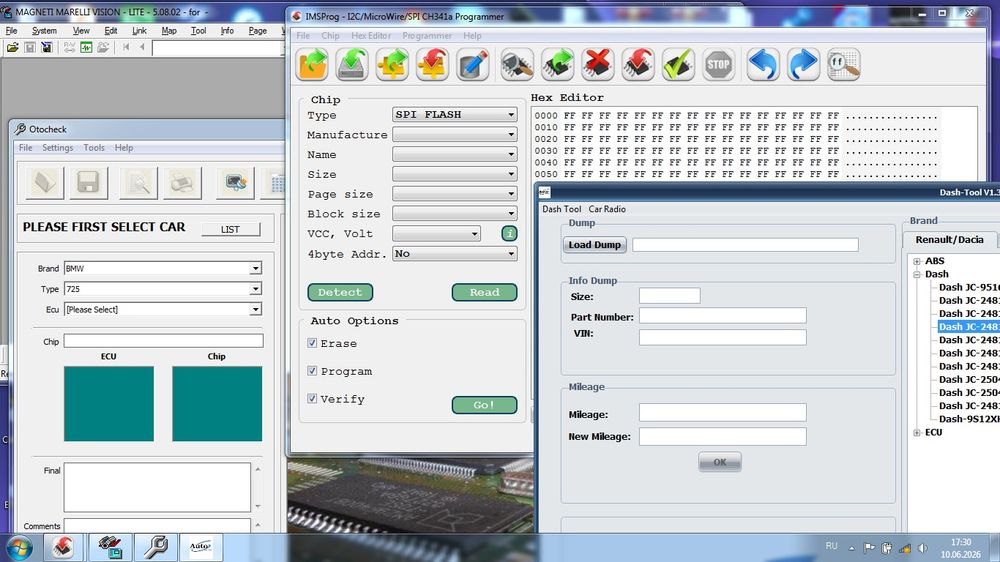Click blue undo arrow in IMSProg
Viewport: 1000px width, 562px height.
(763, 64)
